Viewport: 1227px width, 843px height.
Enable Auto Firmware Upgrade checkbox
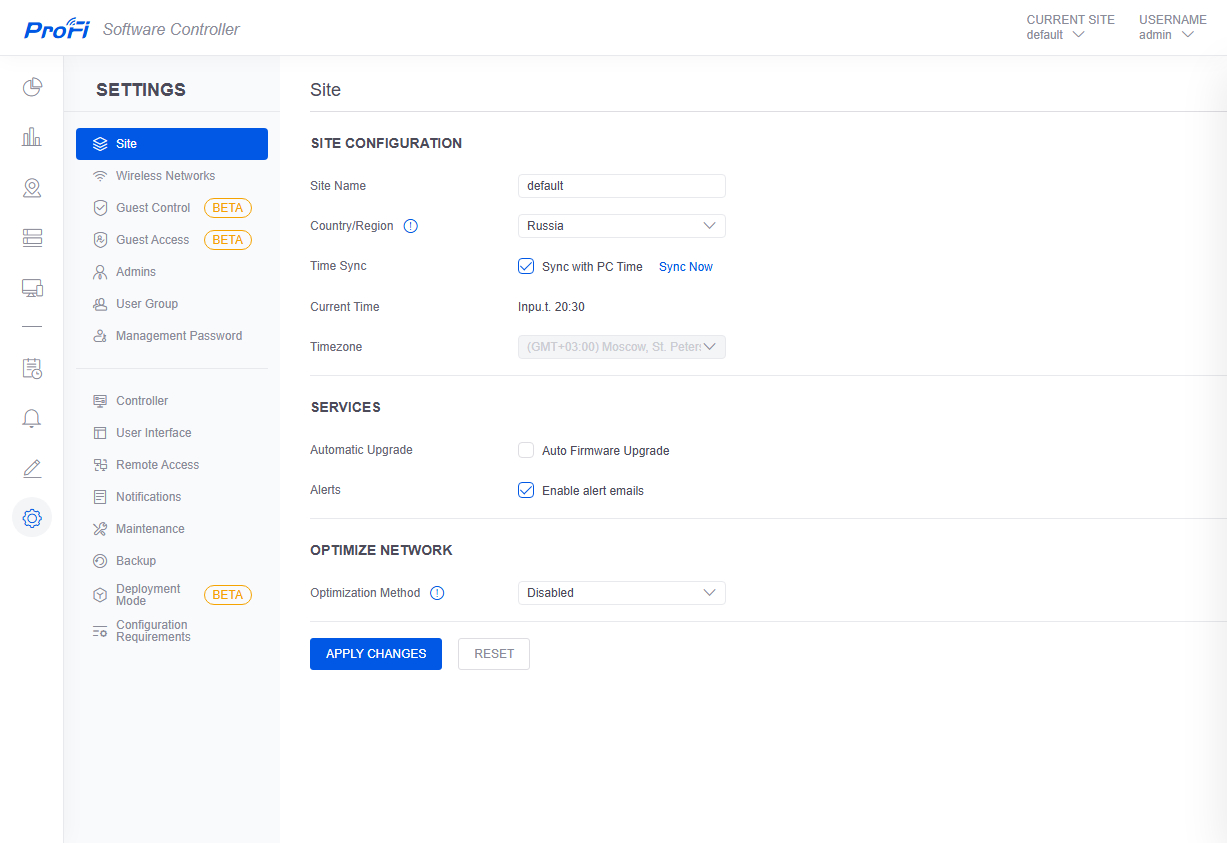coord(526,450)
